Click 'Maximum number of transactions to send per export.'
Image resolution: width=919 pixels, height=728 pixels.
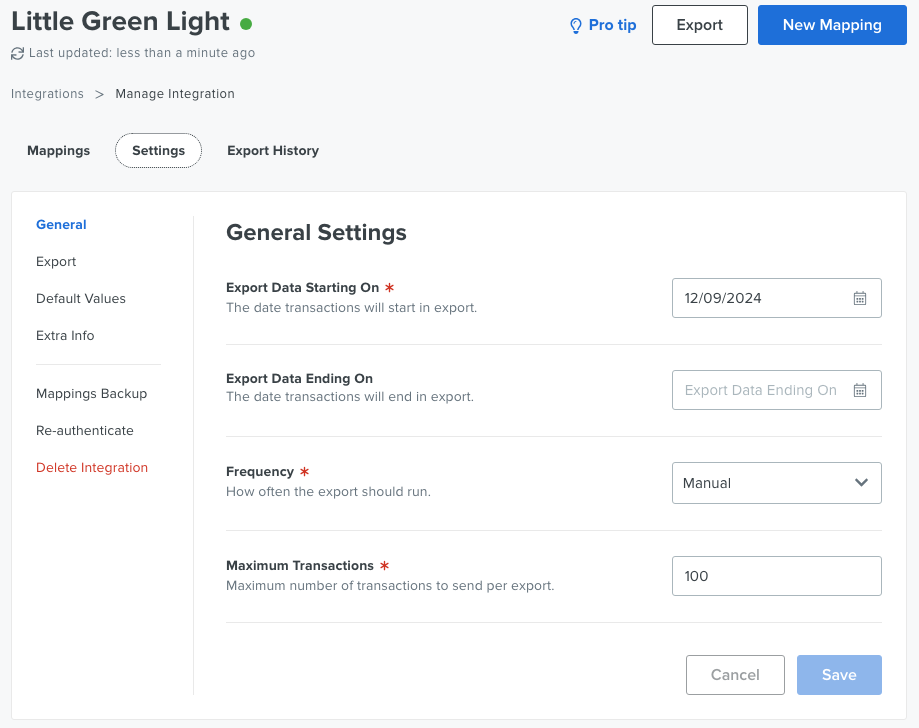click(390, 586)
